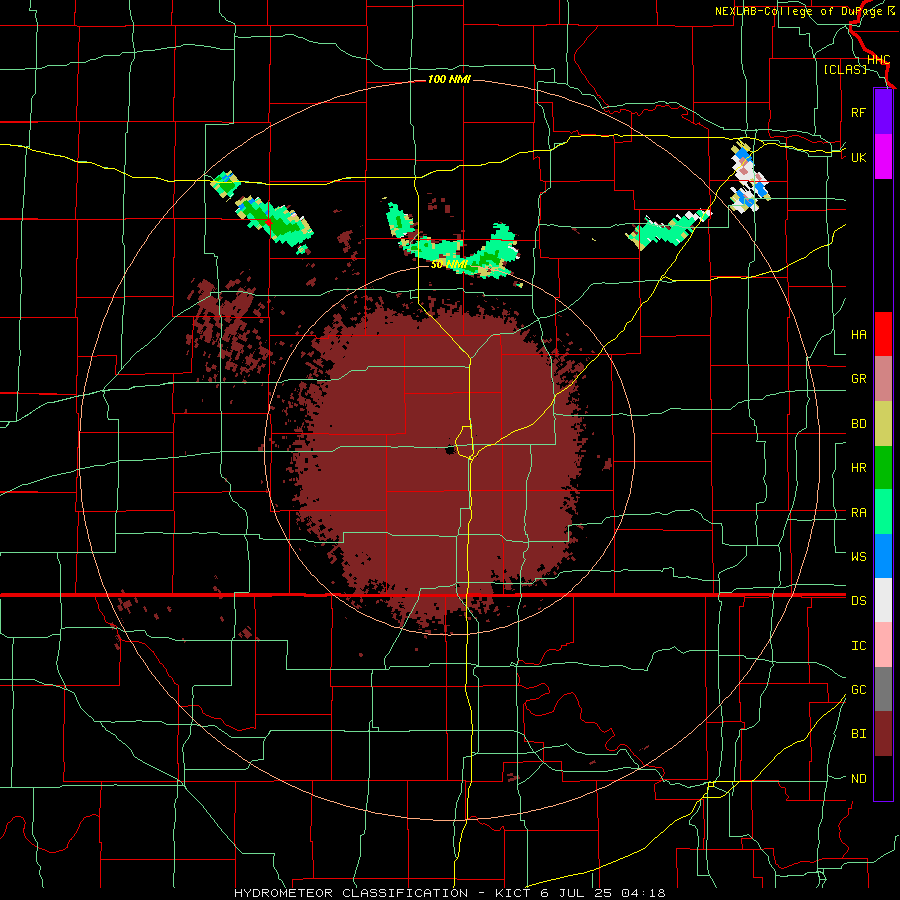The width and height of the screenshot is (900, 900).
Task: Click the HA legend label
Action: coord(858,335)
